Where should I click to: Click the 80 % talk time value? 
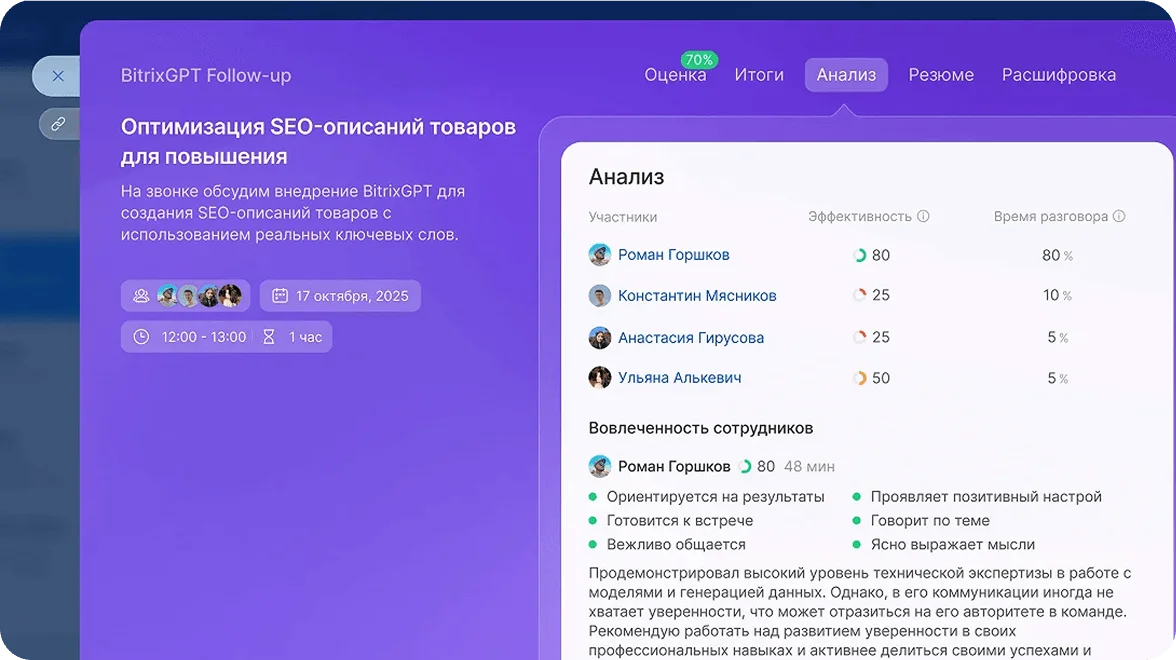coord(1057,255)
